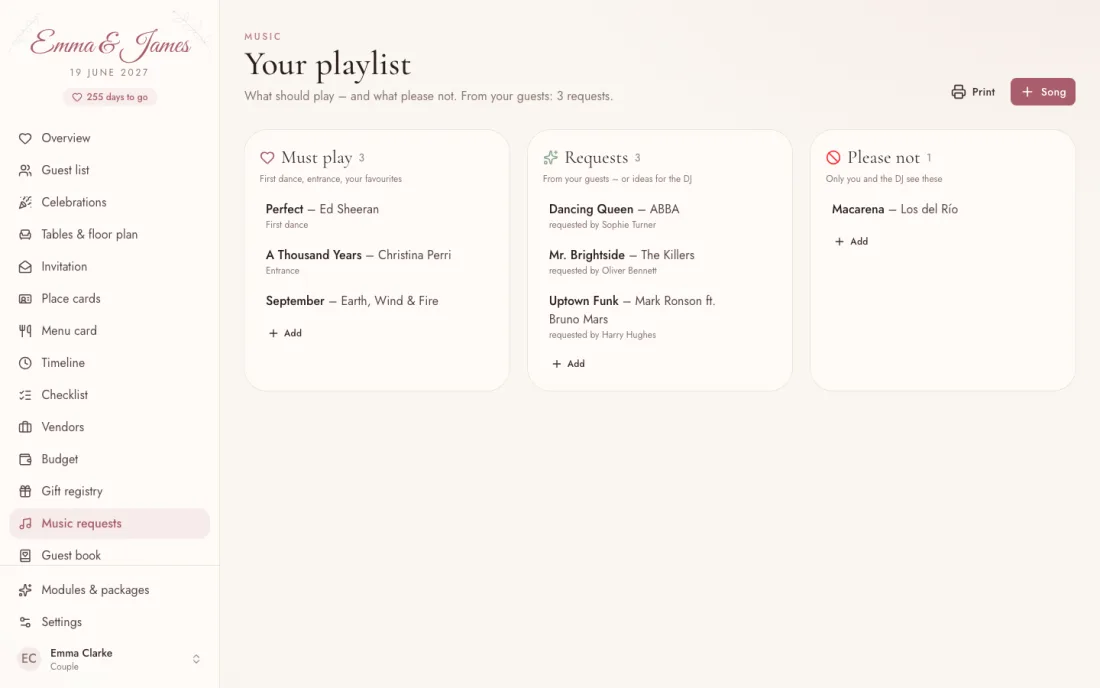Click the EC avatar circle
This screenshot has height=688, width=1100.
[29, 659]
